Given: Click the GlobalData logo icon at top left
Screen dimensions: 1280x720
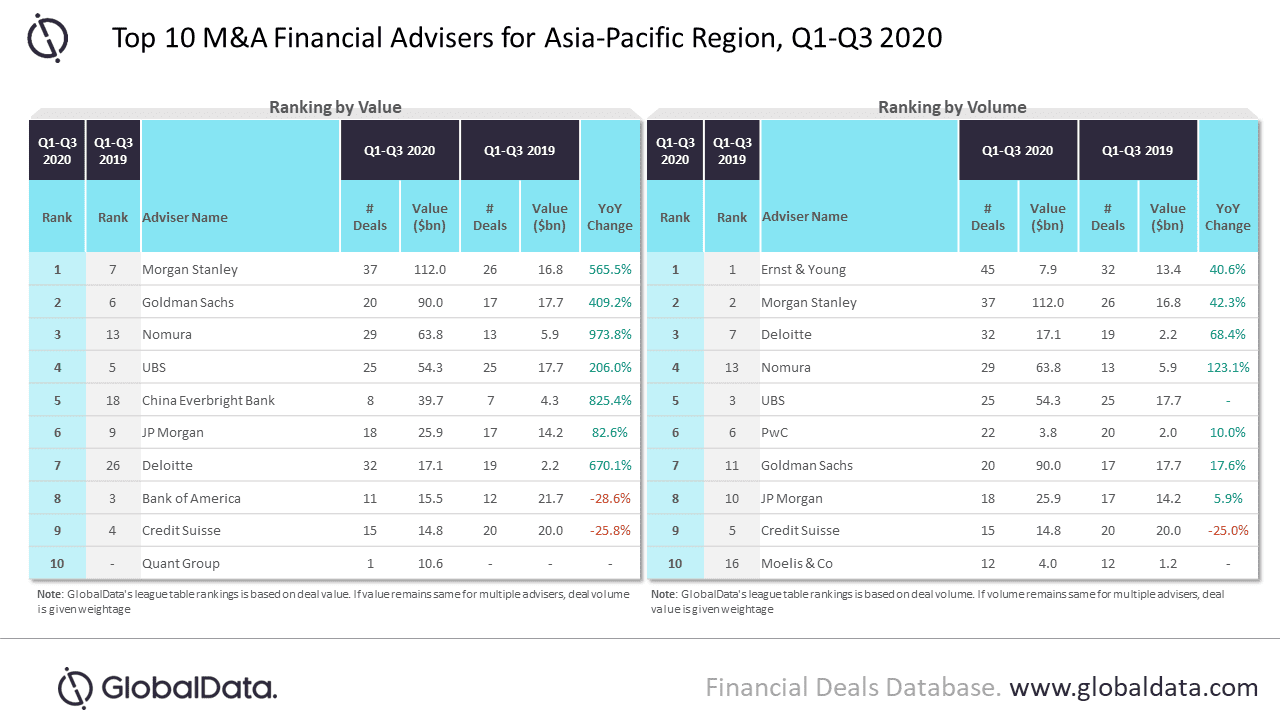Looking at the screenshot, I should click(47, 38).
